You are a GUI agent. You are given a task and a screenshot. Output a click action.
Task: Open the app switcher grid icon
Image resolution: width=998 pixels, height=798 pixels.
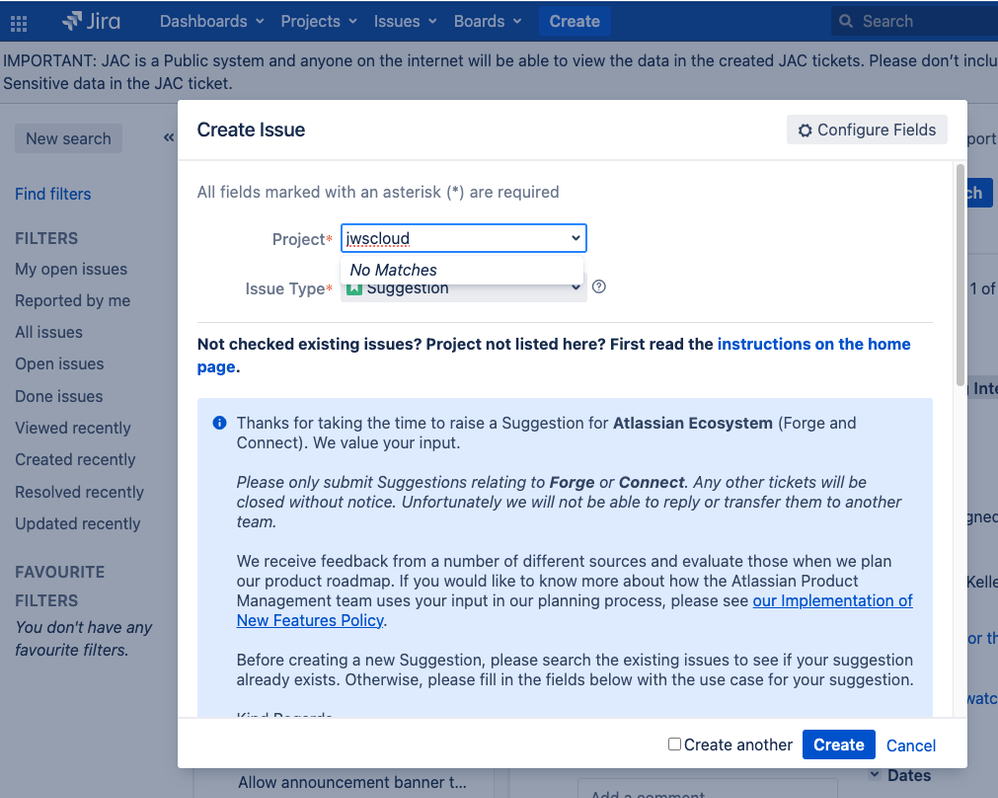pos(18,22)
